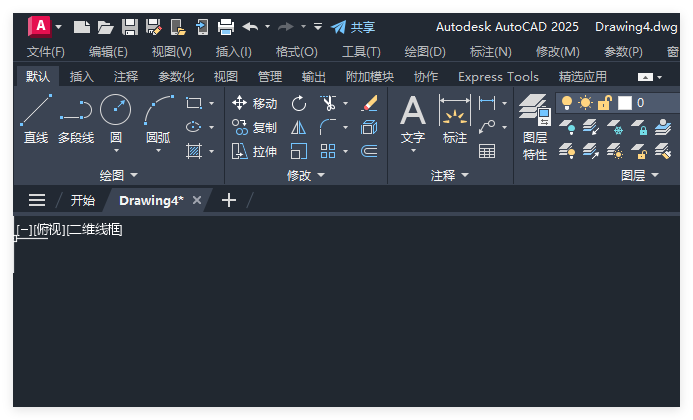Toggle the layer freeze sun icon
Viewport: 693px width, 420px height.
pos(585,103)
